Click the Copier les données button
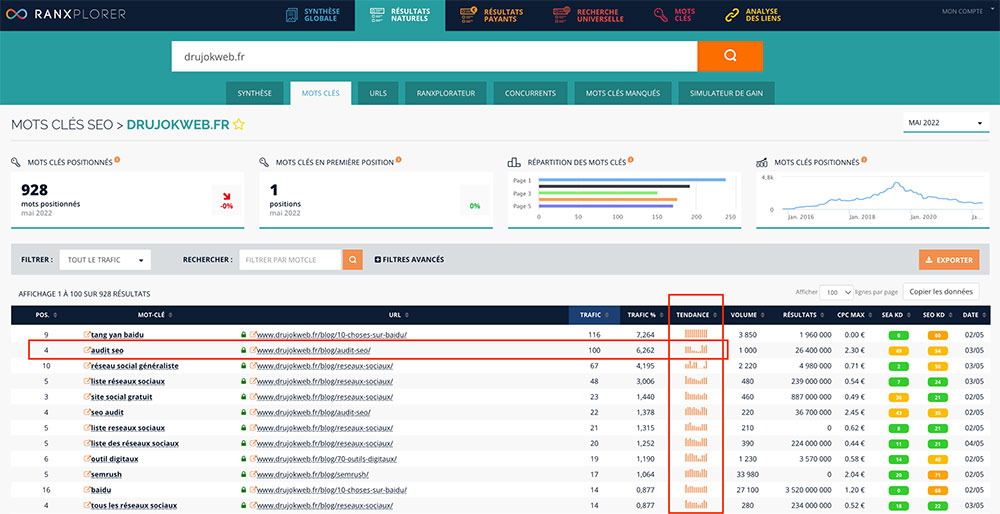Screen dimensions: 1000x514 941,292
